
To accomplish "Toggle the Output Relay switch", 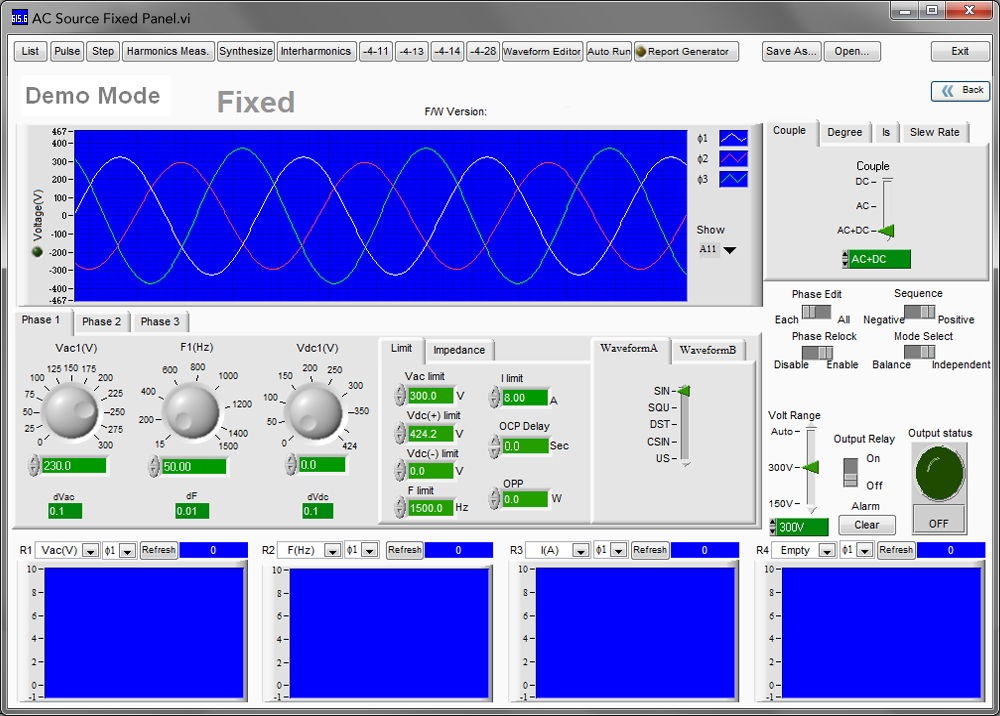I will (x=851, y=472).
